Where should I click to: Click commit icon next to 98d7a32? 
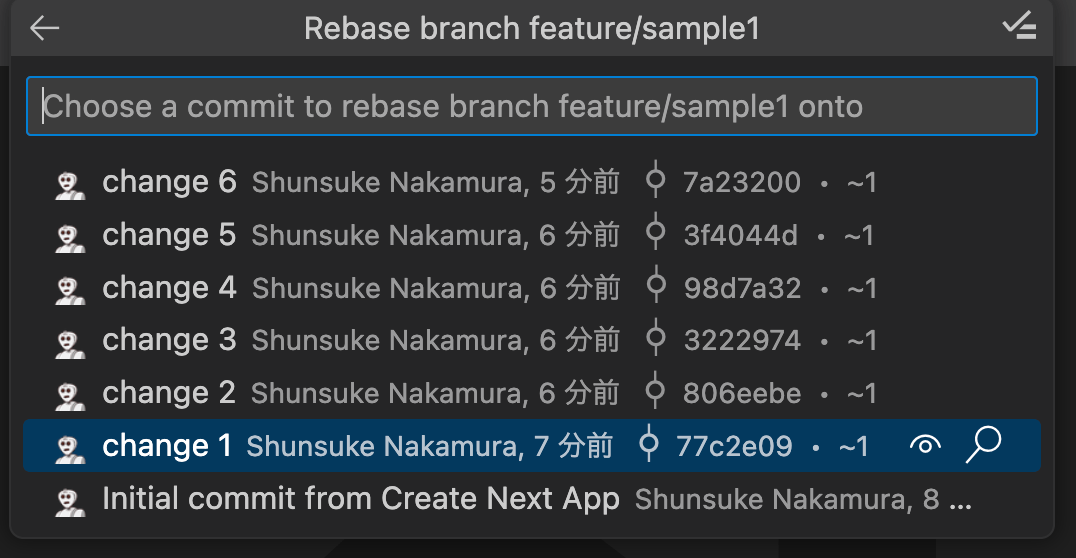(655, 286)
